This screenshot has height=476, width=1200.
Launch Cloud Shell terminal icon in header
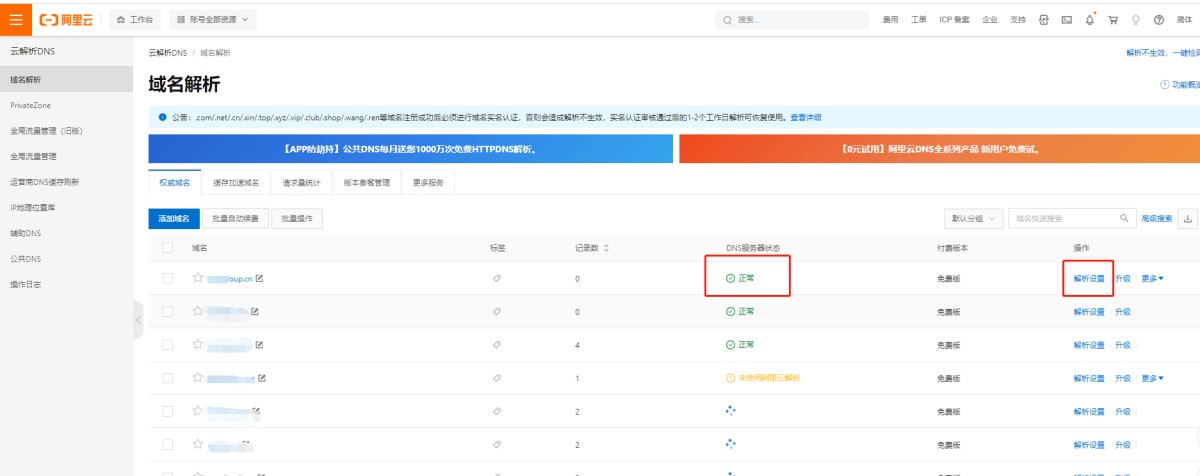pyautogui.click(x=1066, y=19)
